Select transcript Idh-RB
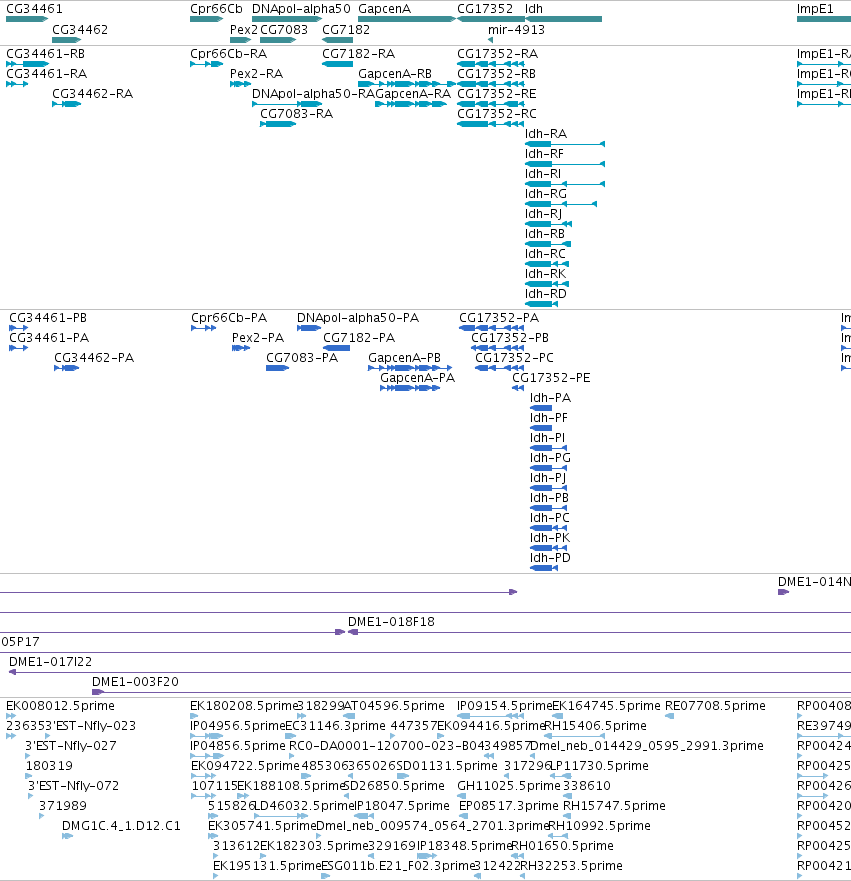 tap(548, 244)
